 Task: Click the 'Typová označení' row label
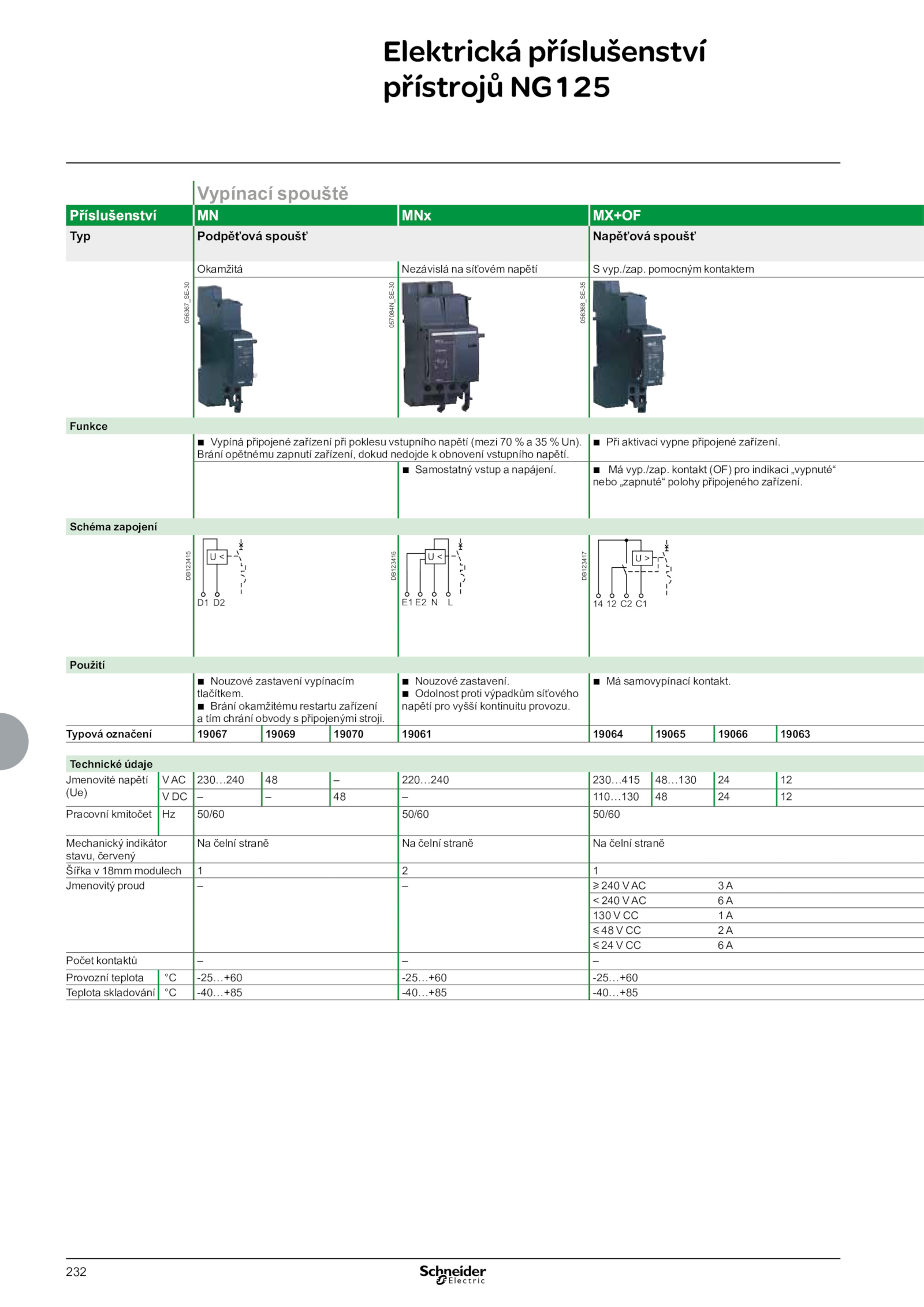tap(109, 734)
